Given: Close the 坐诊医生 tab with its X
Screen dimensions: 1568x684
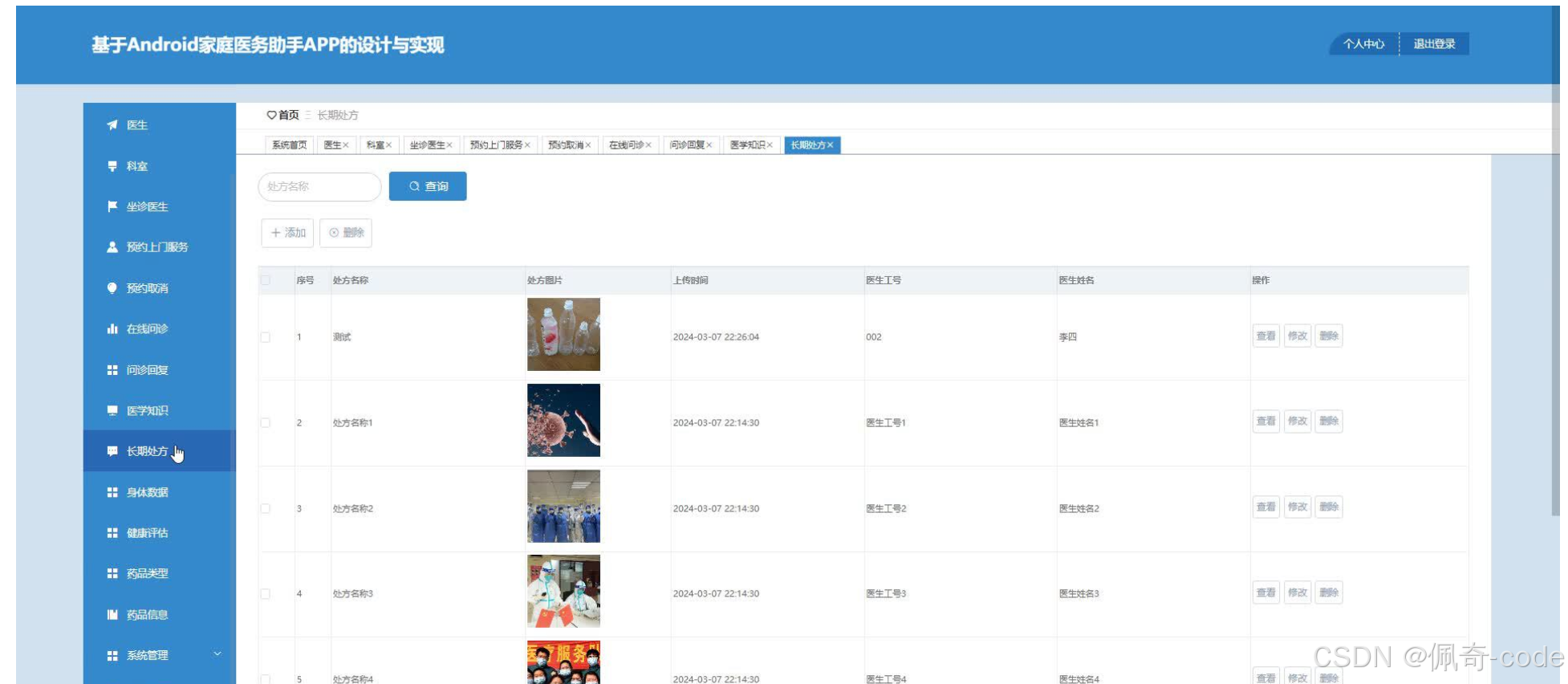Looking at the screenshot, I should [449, 145].
